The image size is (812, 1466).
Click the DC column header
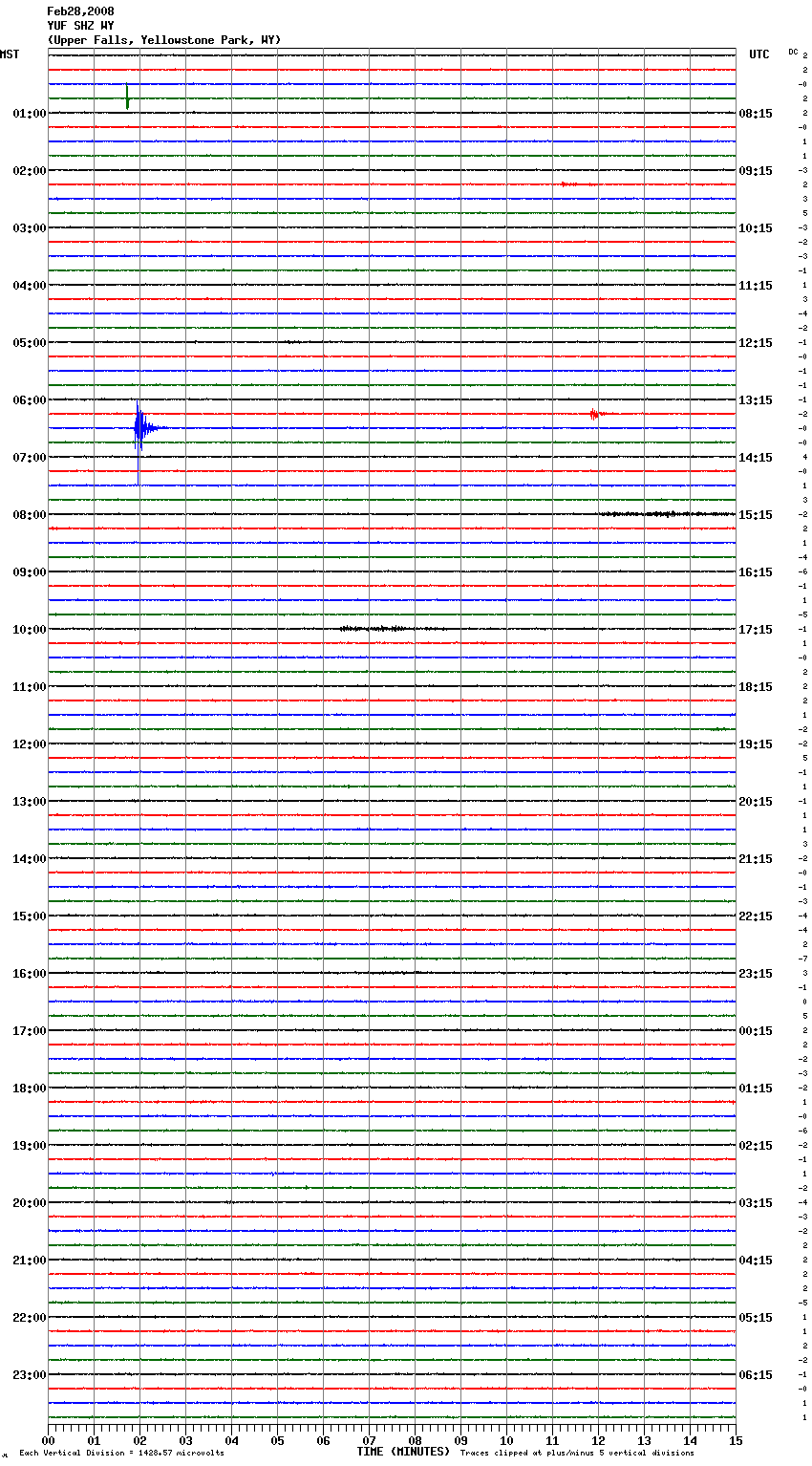point(793,52)
